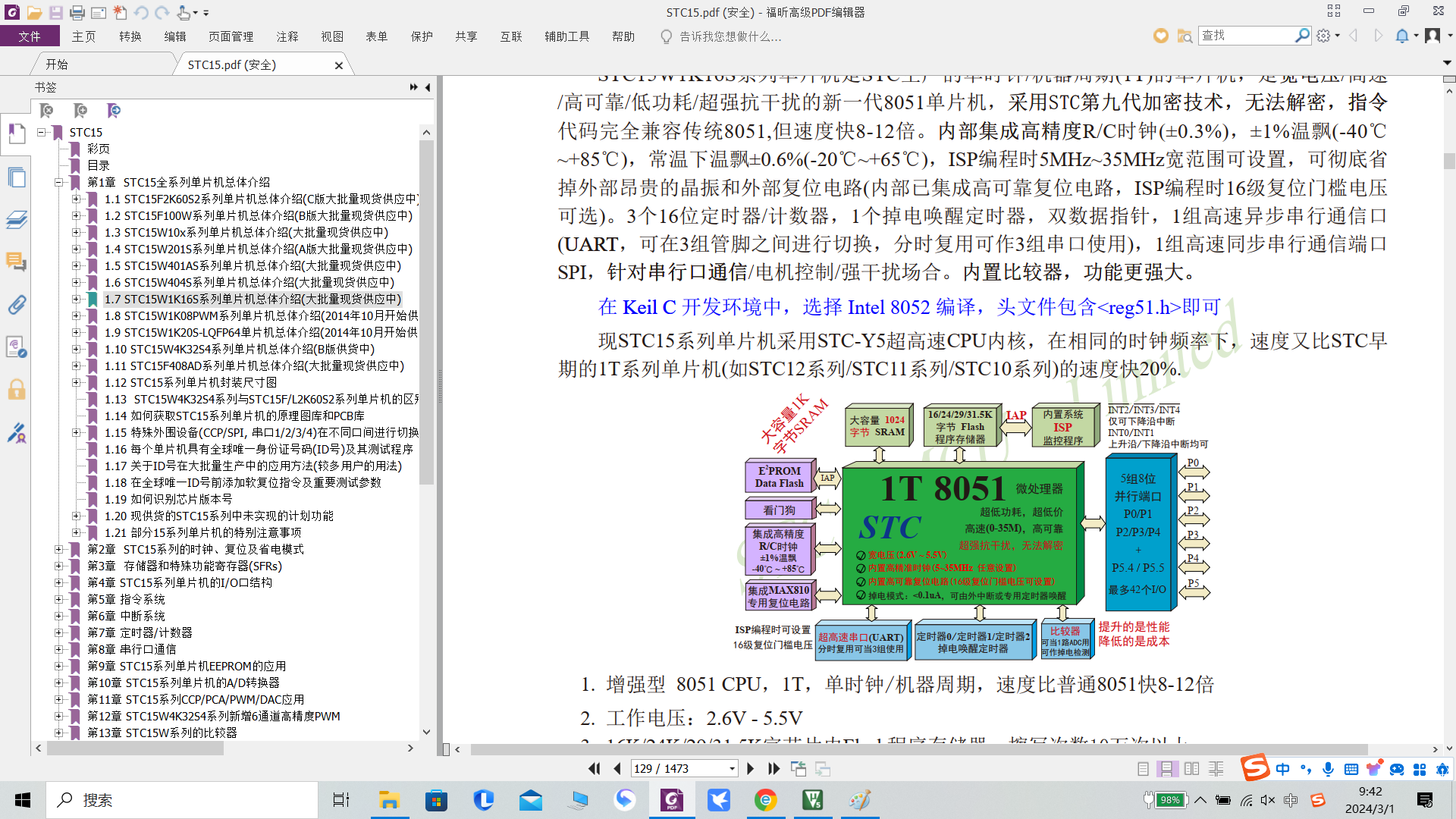Open bookmark 1.12 STC15系列单片机封装尺寸图
This screenshot has height=819, width=1456.
[191, 382]
